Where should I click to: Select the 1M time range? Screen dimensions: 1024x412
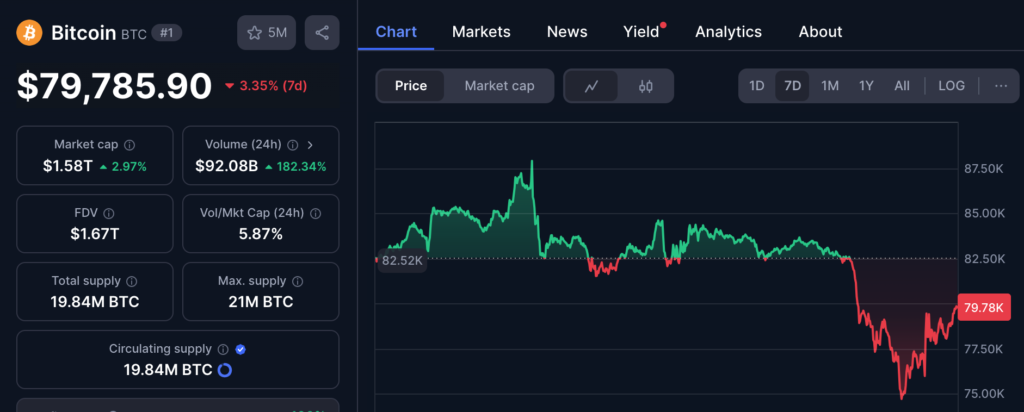830,86
